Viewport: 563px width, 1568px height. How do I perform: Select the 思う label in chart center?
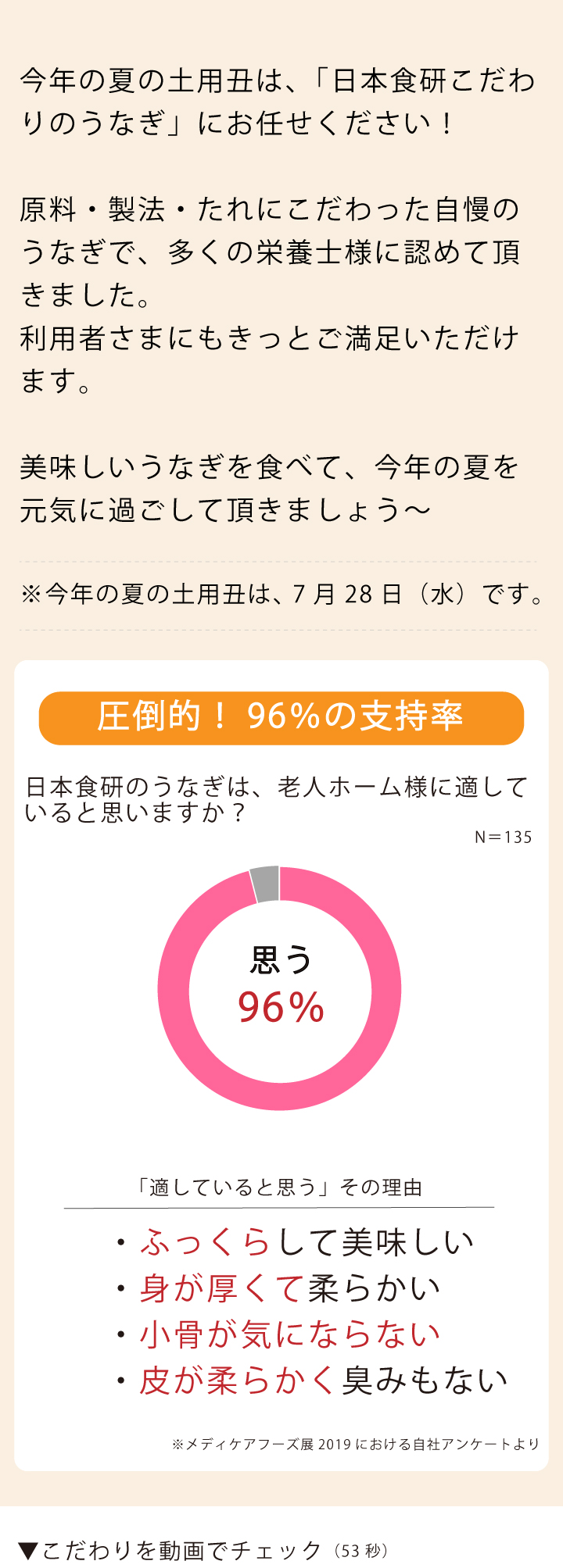pyautogui.click(x=281, y=961)
